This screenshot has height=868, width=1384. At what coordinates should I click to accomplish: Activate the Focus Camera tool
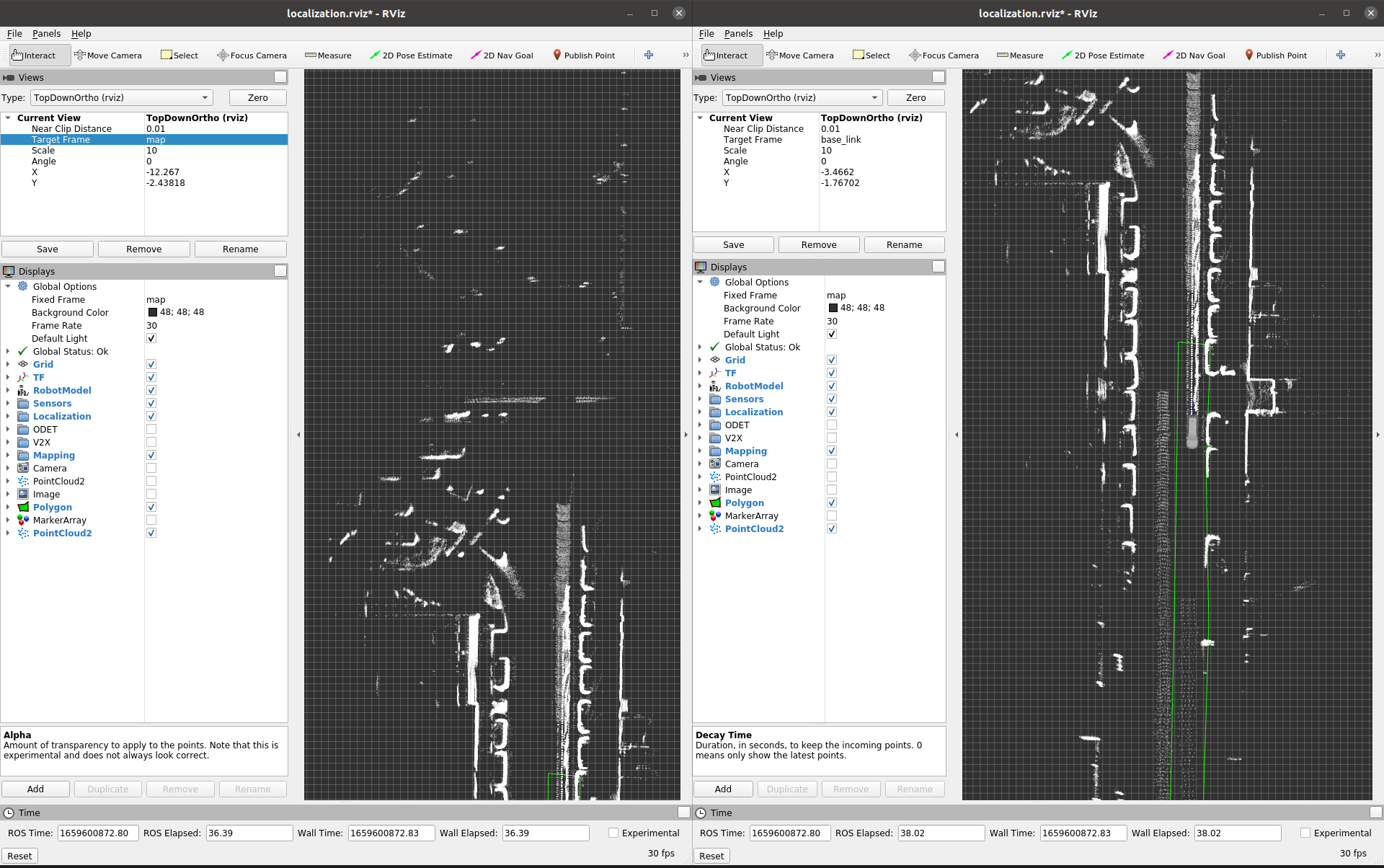(251, 55)
